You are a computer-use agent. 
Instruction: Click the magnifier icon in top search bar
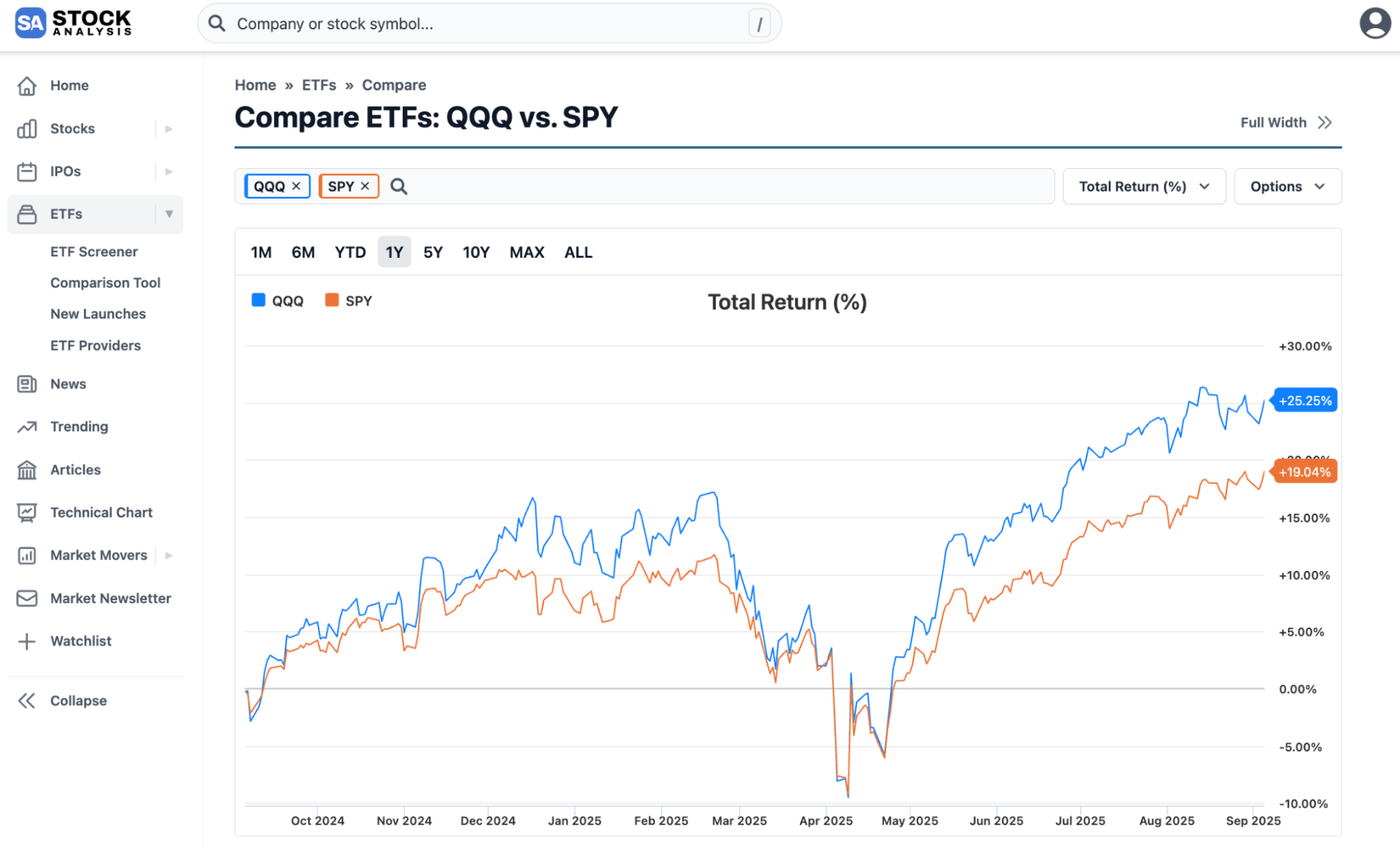point(217,24)
